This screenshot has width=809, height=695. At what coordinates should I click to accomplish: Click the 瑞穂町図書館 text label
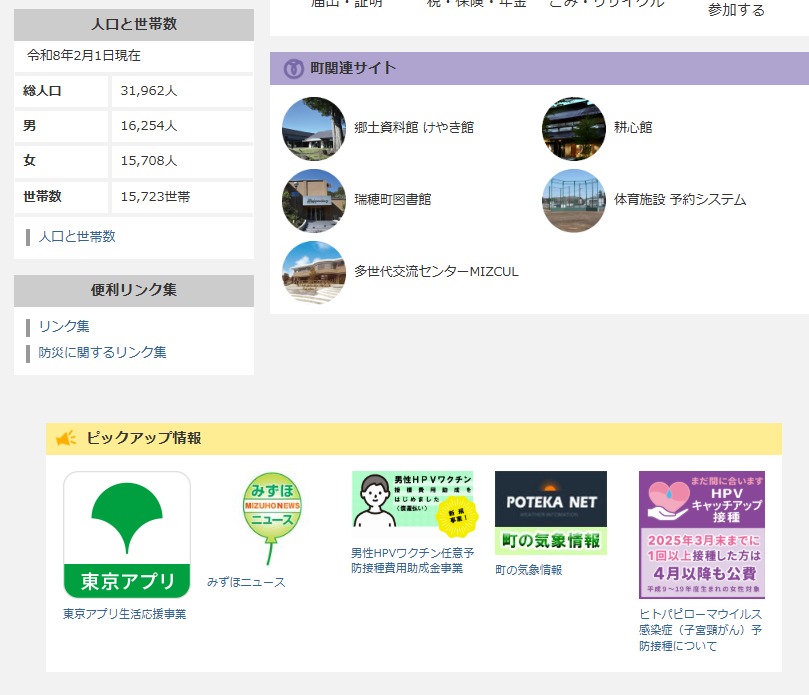[x=393, y=200]
